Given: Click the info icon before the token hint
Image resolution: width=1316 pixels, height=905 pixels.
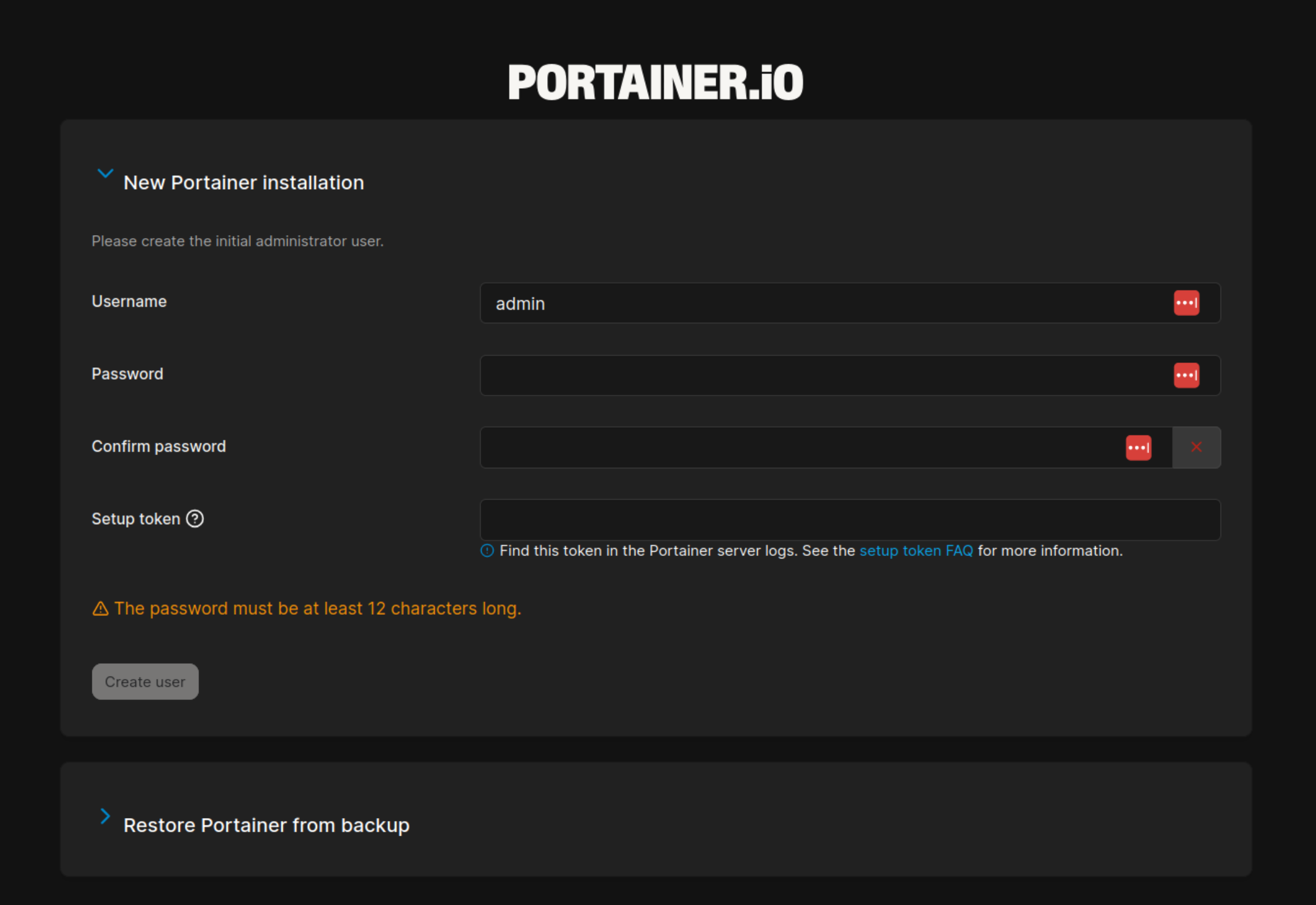Looking at the screenshot, I should point(487,550).
